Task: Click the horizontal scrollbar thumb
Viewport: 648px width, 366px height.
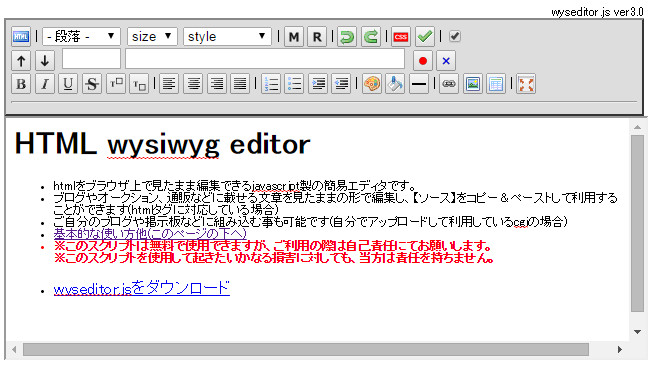Action: tap(306, 349)
